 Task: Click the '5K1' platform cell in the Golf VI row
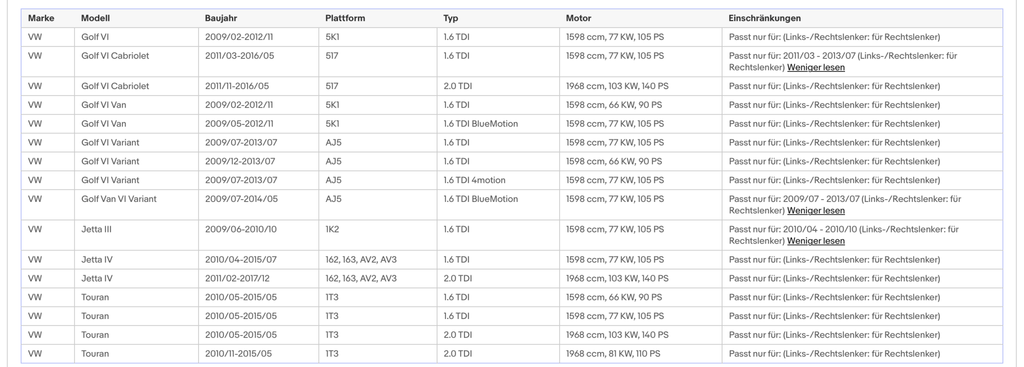point(332,37)
